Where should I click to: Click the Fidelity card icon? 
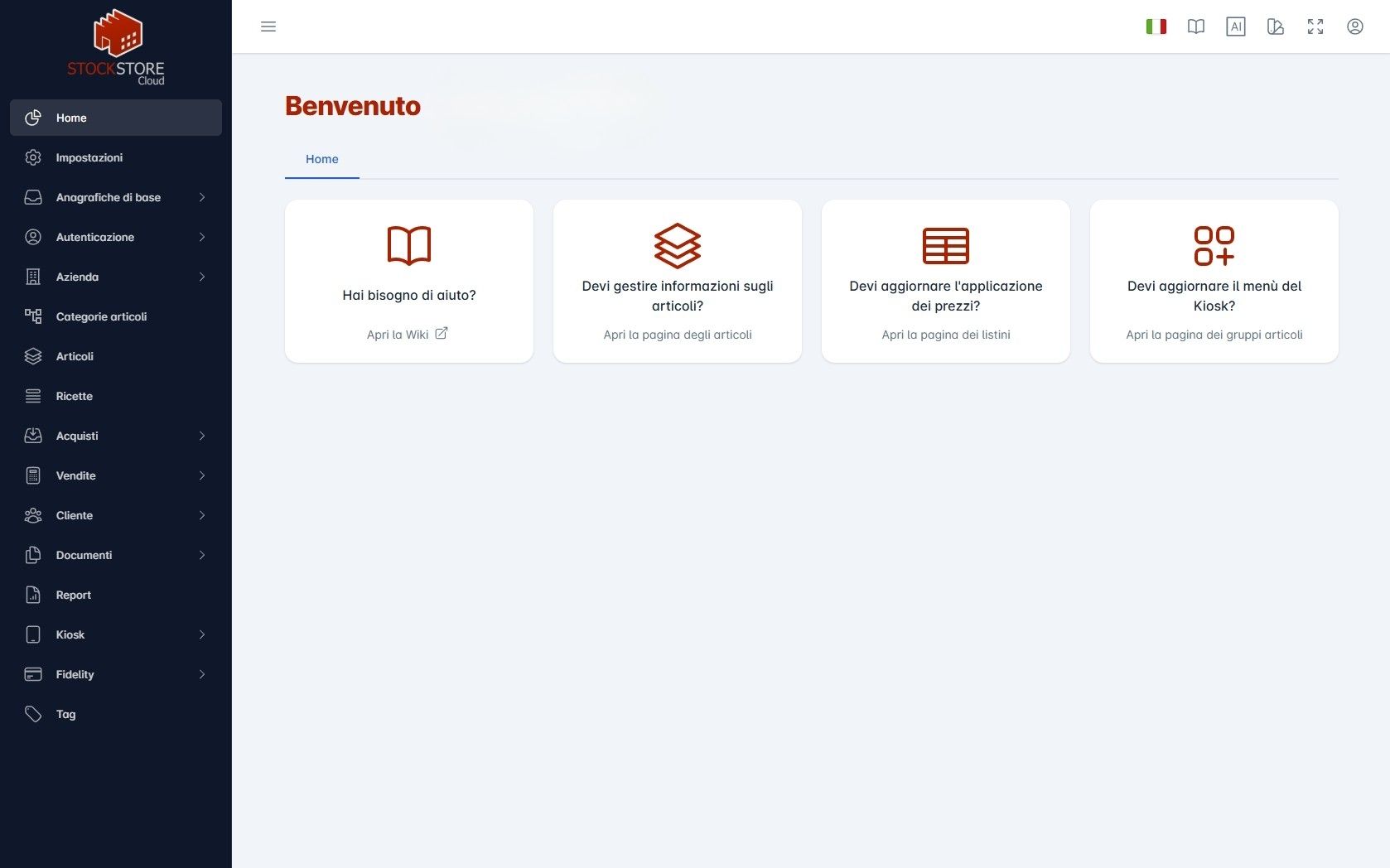coord(33,674)
